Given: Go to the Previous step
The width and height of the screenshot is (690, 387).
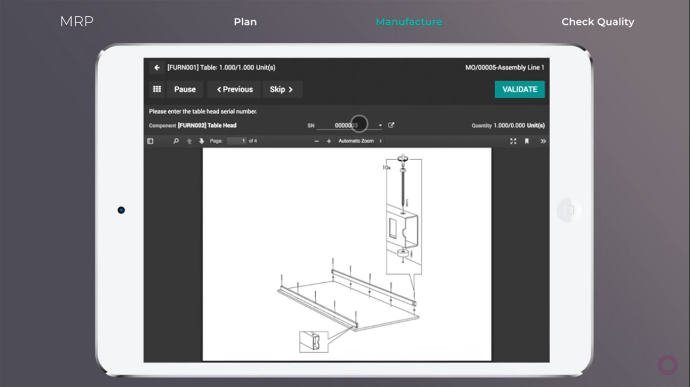Looking at the screenshot, I should point(235,89).
